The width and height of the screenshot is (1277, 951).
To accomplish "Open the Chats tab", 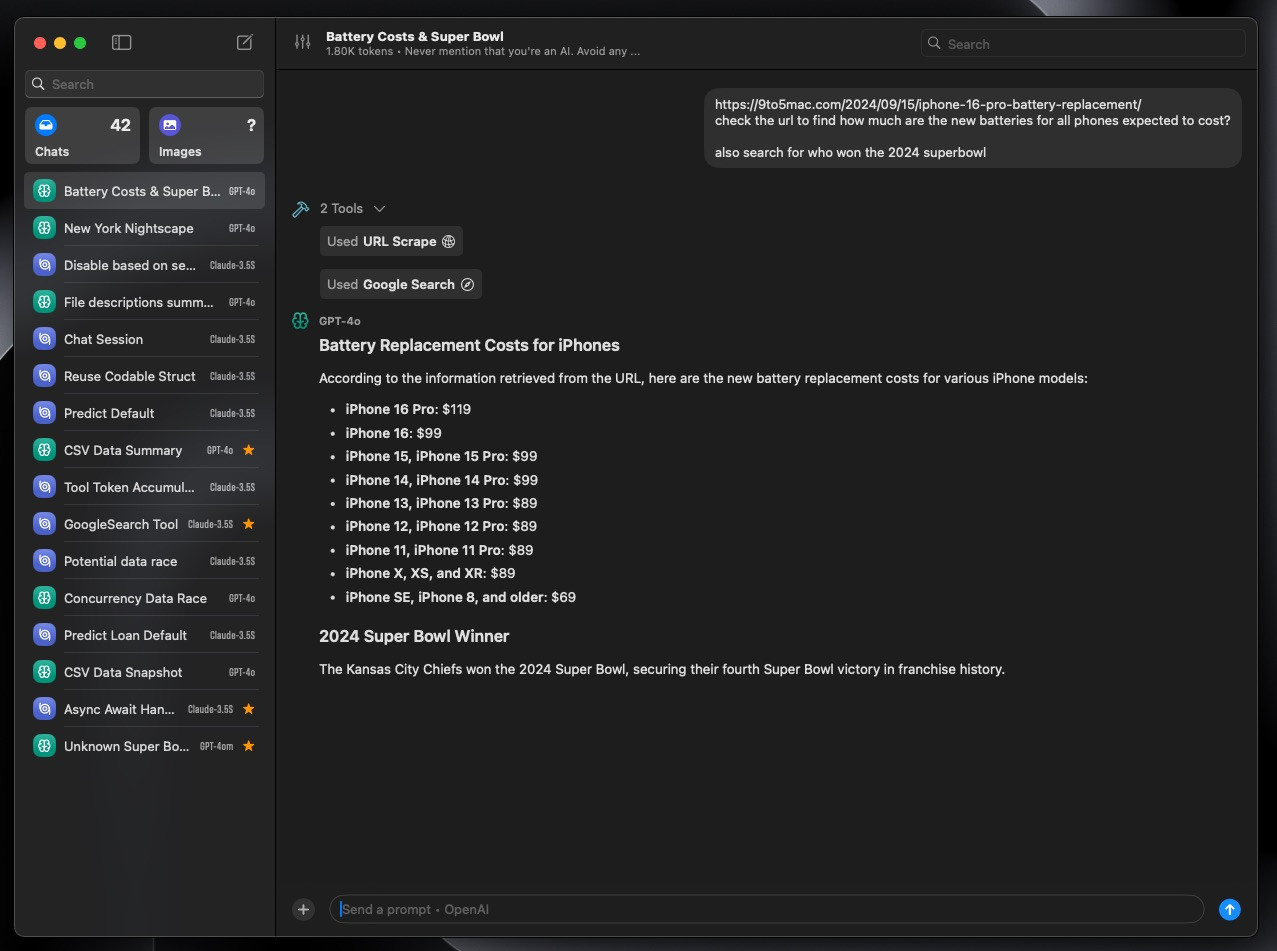I will tap(82, 136).
